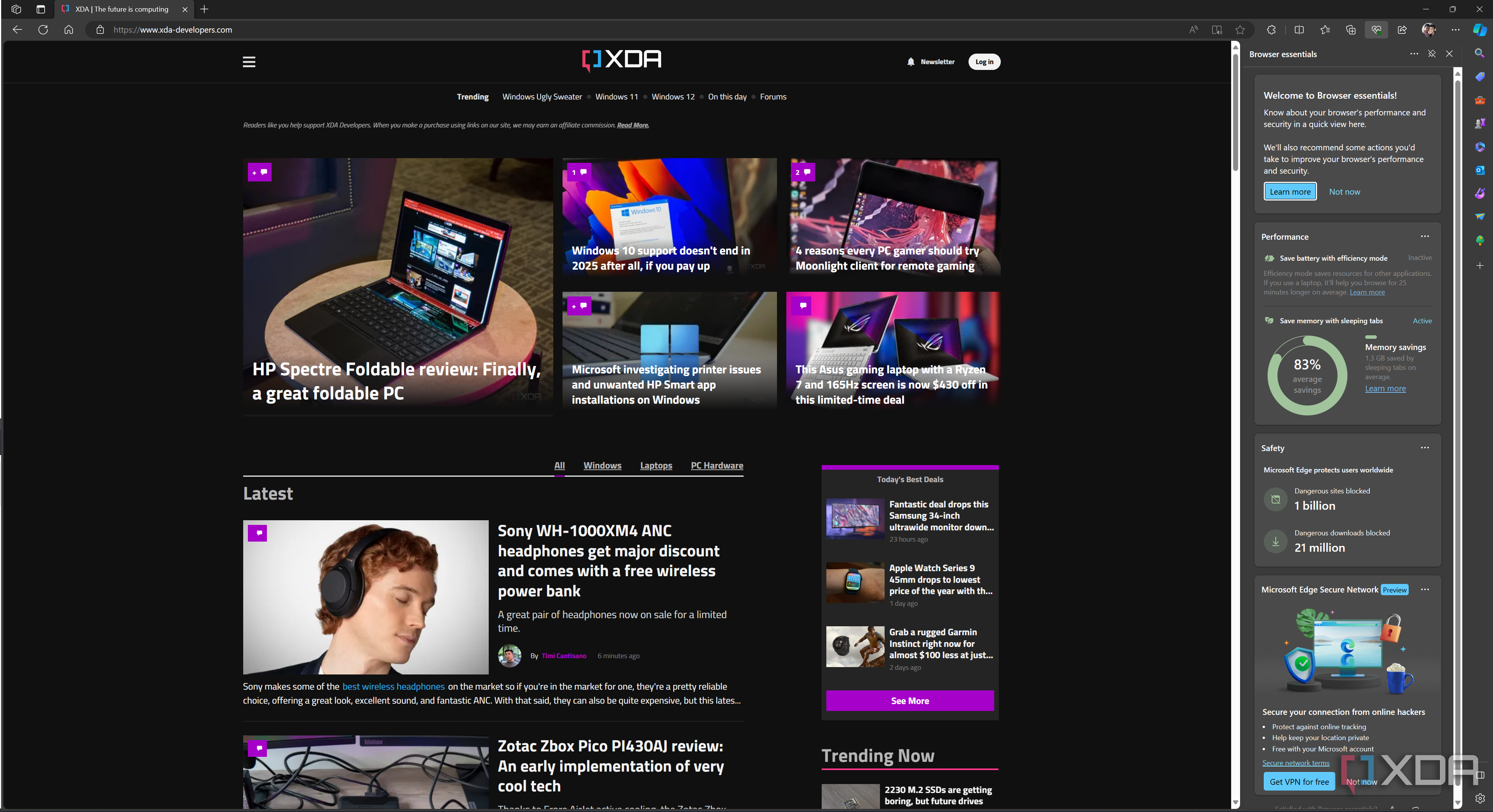This screenshot has height=812, width=1493.
Task: Open Browser essentials more options menu
Action: pos(1414,53)
